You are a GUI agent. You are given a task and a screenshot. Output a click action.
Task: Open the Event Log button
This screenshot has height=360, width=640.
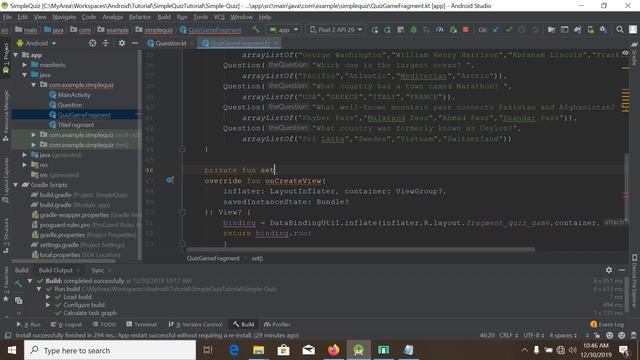click(x=607, y=324)
